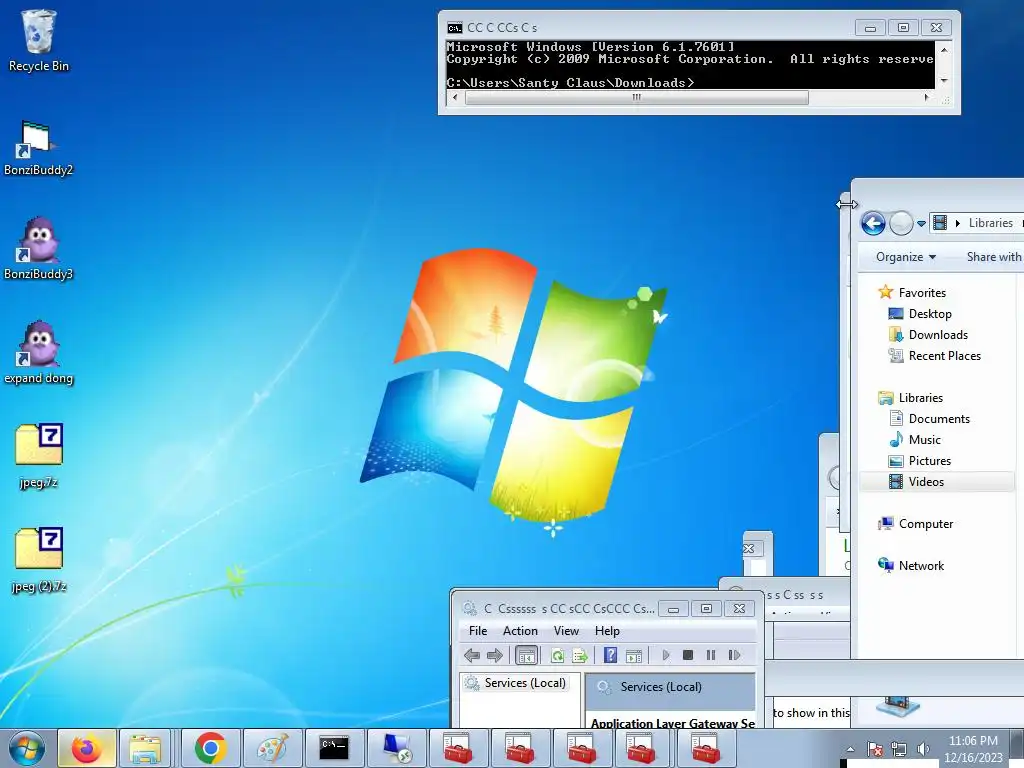Select the jpeg.7z archive on desktop
Viewport: 1024px width, 768px height.
coord(38,456)
